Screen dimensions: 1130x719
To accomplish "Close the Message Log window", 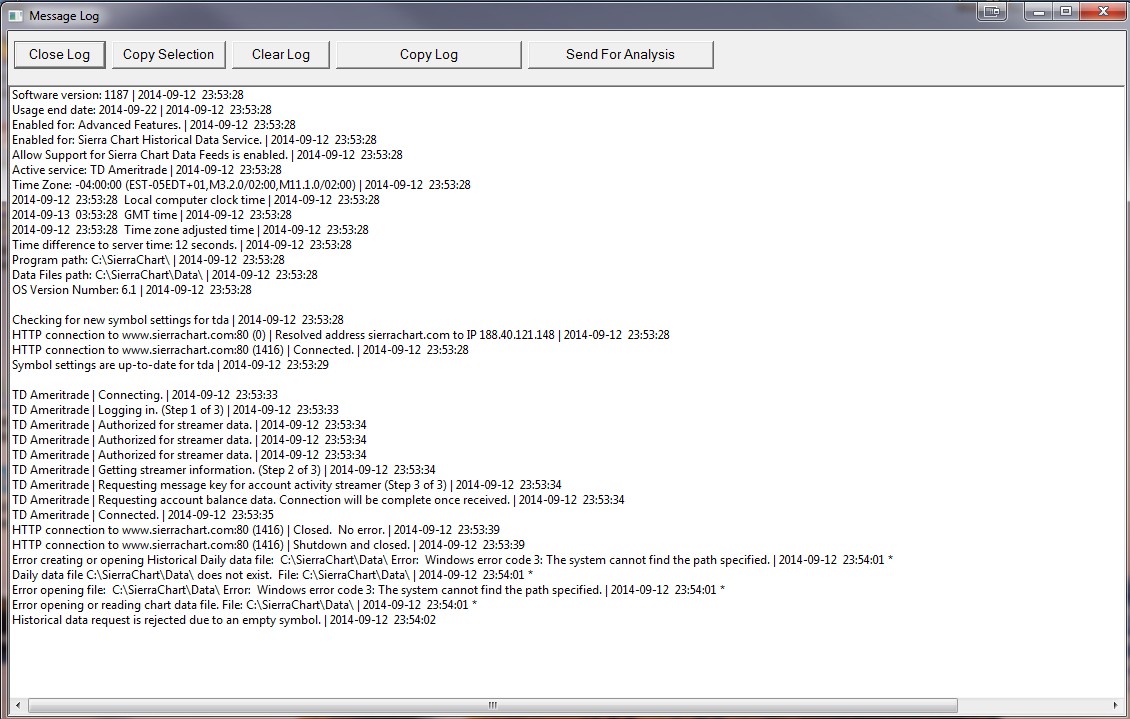I will [x=1103, y=12].
